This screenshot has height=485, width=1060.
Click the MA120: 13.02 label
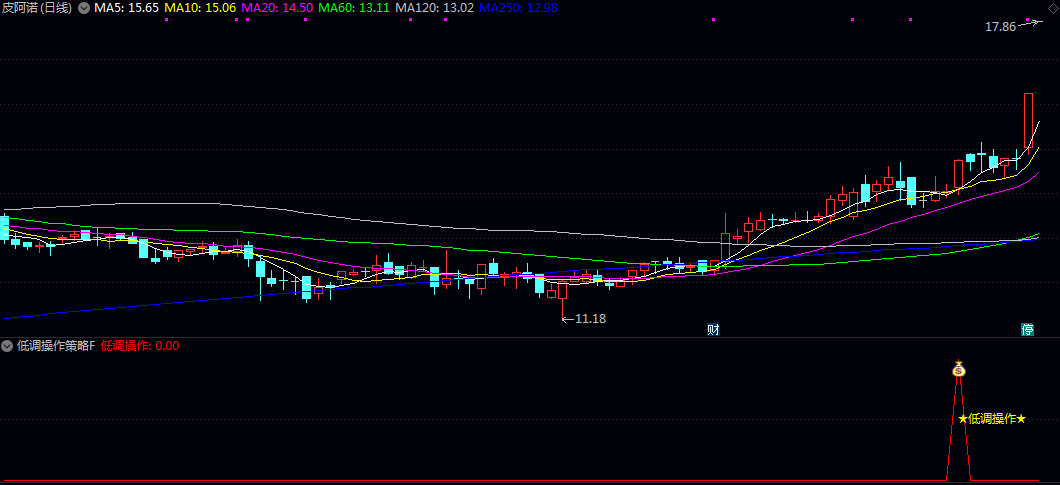(x=435, y=9)
